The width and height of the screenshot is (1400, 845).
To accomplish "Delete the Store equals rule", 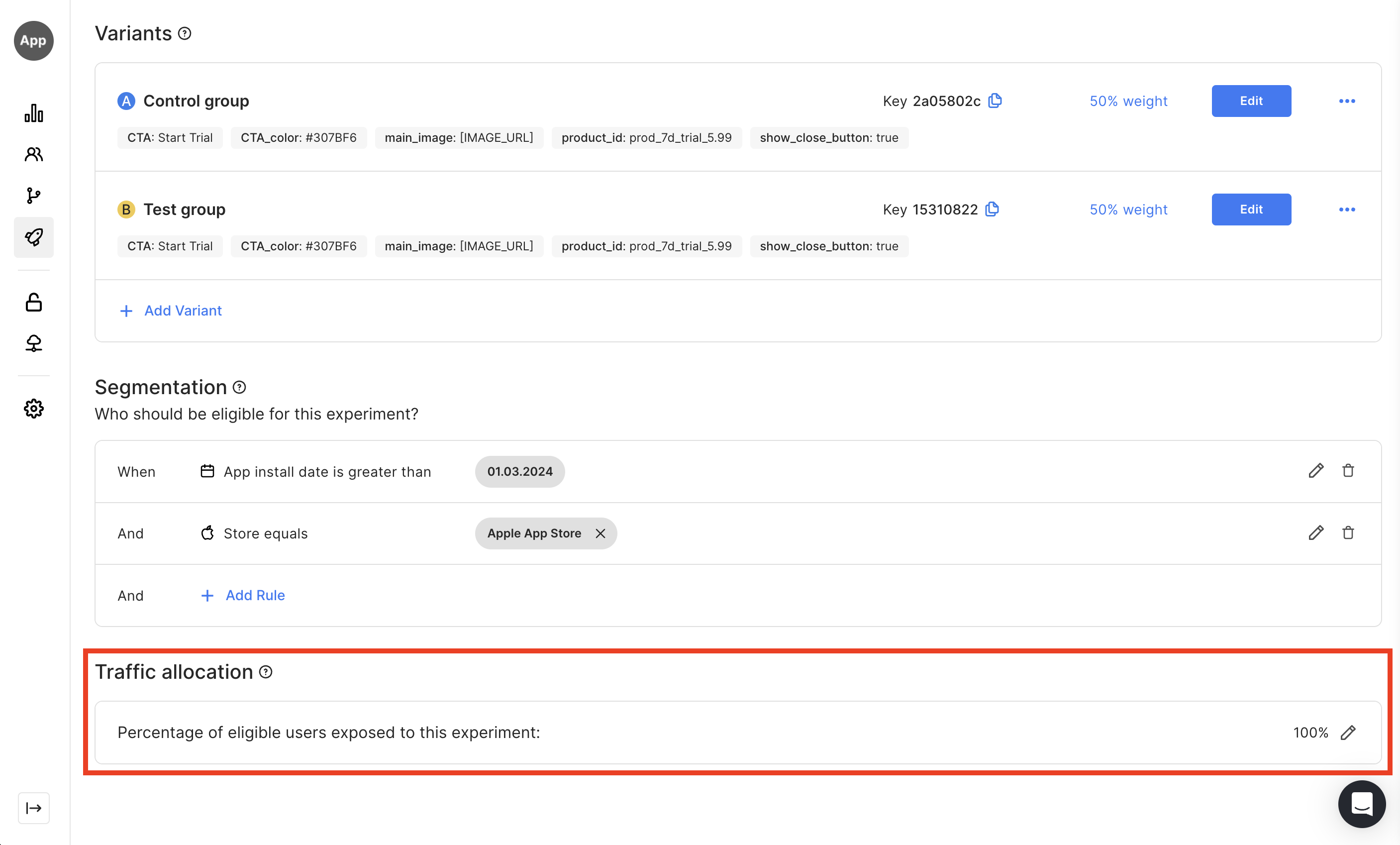I will coord(1348,532).
